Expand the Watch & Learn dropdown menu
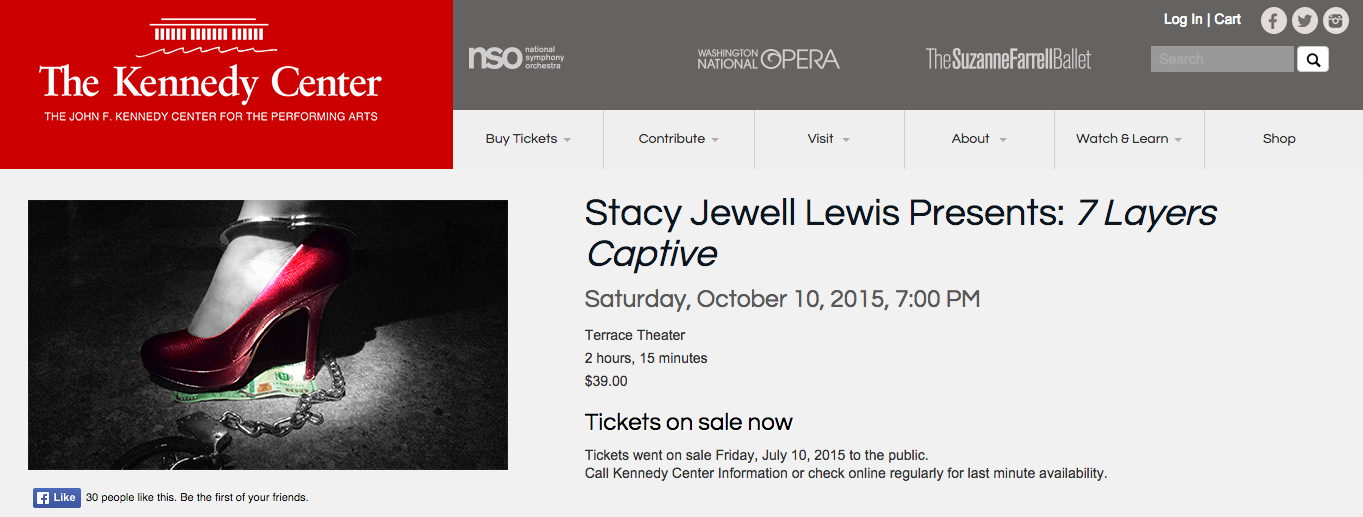1363x517 pixels. coord(1129,139)
